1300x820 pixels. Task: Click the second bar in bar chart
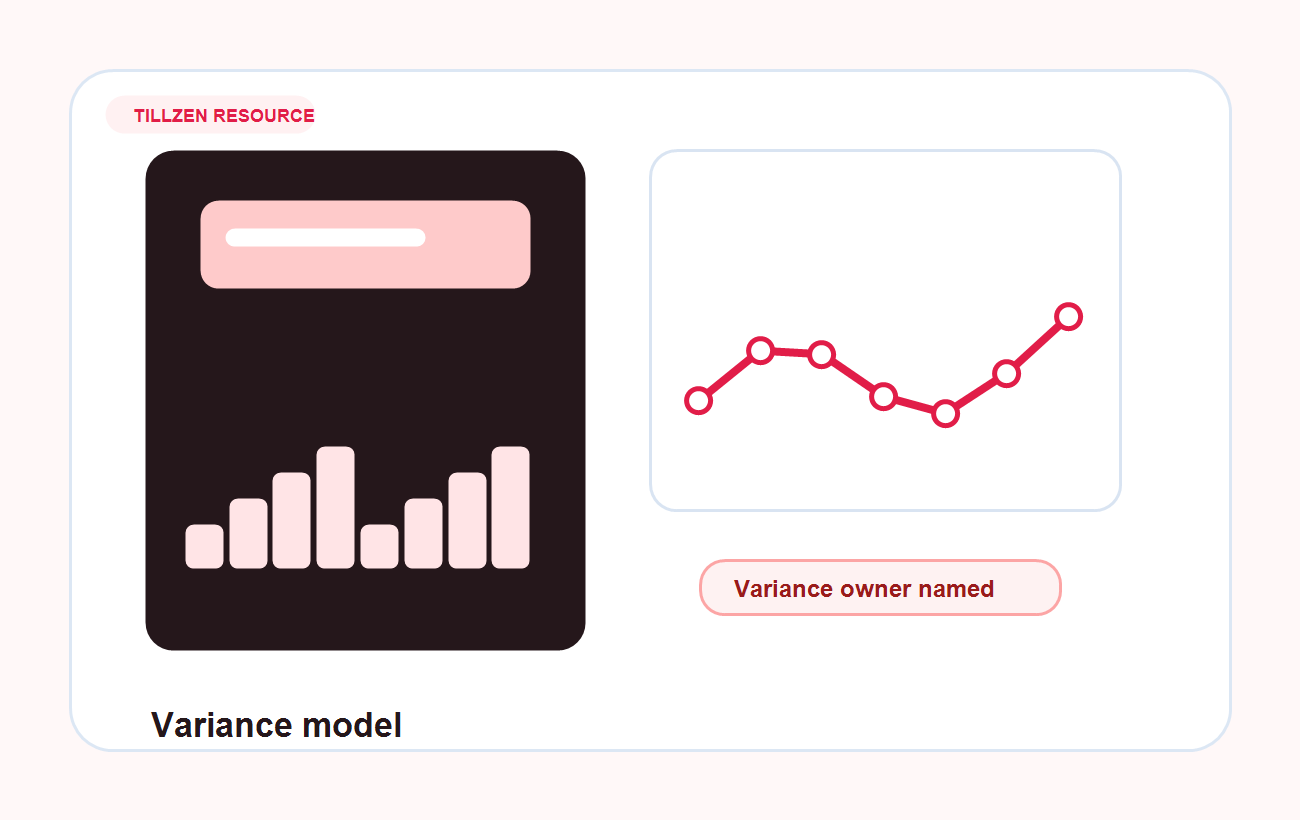pos(248,533)
